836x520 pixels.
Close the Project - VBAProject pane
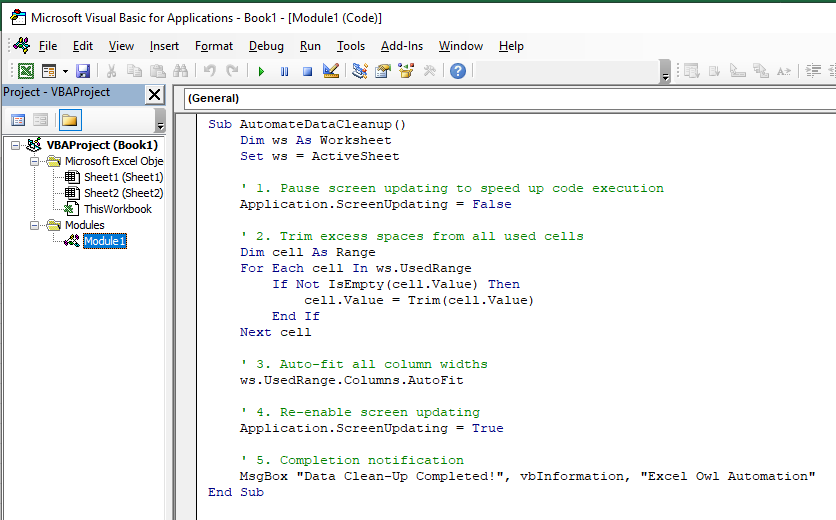tap(155, 95)
